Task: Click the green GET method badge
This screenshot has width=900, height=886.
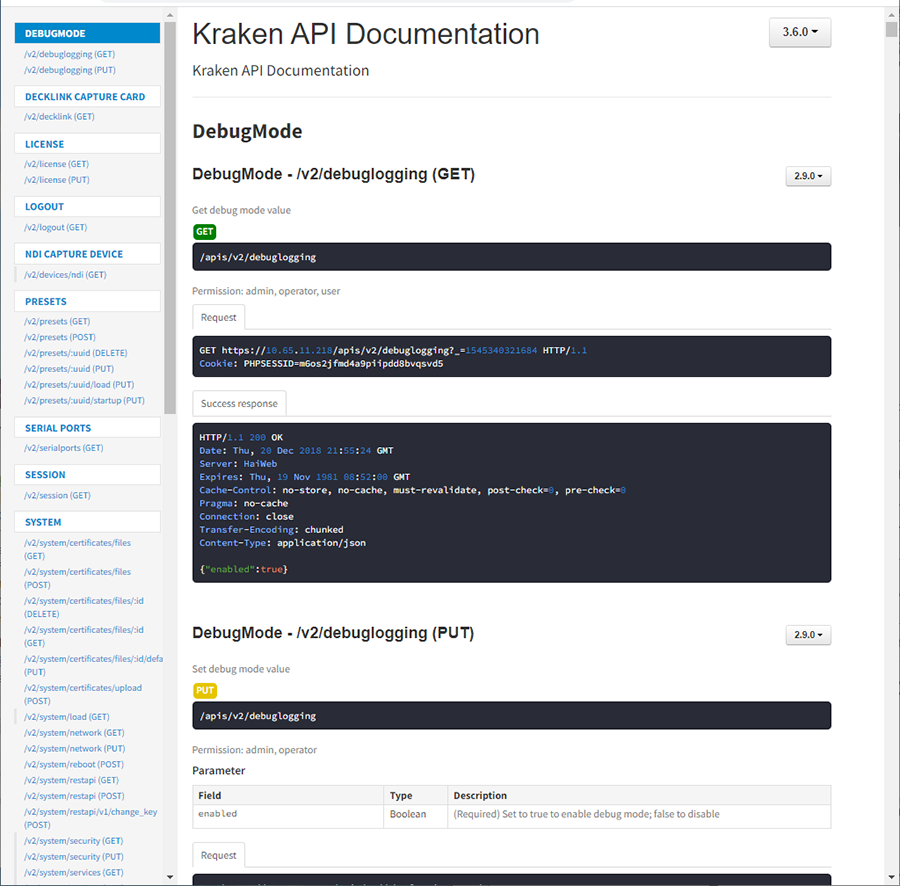Action: [x=204, y=231]
